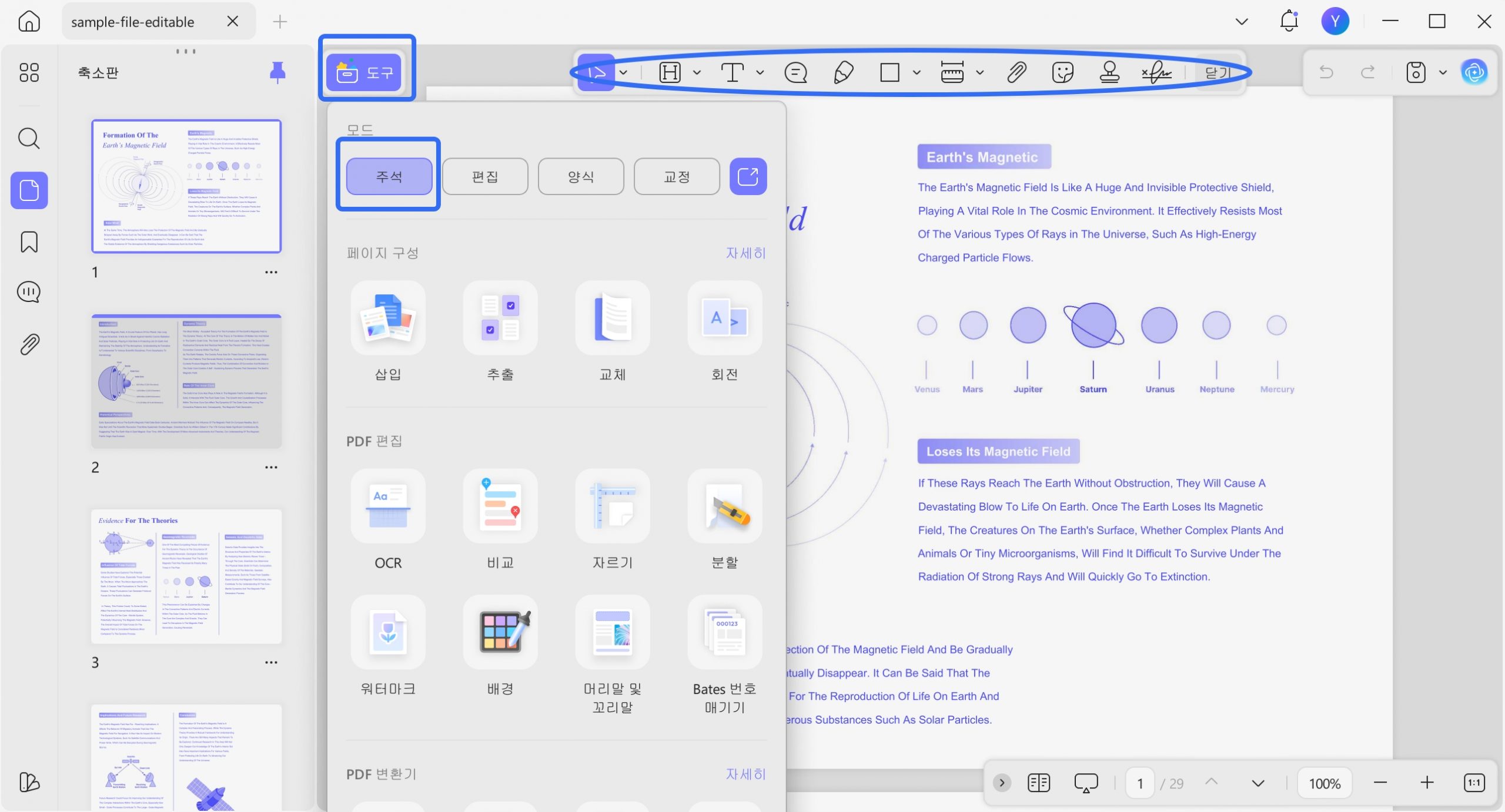The image size is (1505, 812).
Task: Select the sticker tool
Action: point(1062,73)
